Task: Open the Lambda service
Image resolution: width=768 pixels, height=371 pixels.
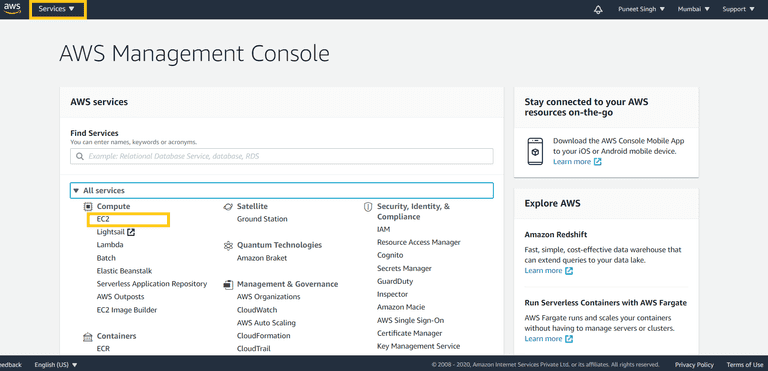Action: (110, 245)
